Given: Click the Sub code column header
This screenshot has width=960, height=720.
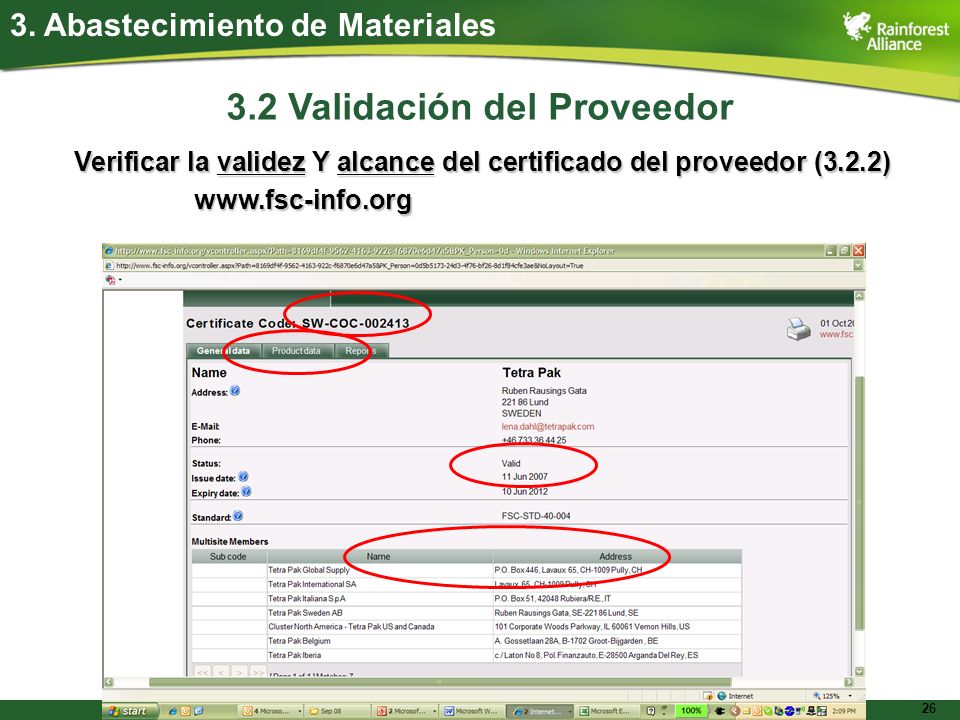Looking at the screenshot, I should coord(228,557).
